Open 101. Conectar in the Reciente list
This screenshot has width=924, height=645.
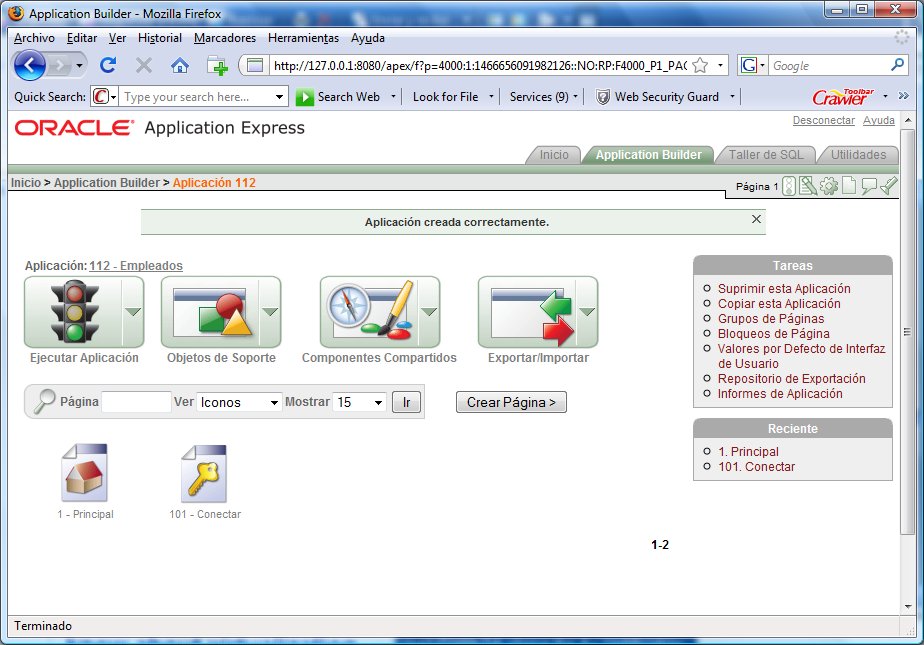[x=757, y=467]
